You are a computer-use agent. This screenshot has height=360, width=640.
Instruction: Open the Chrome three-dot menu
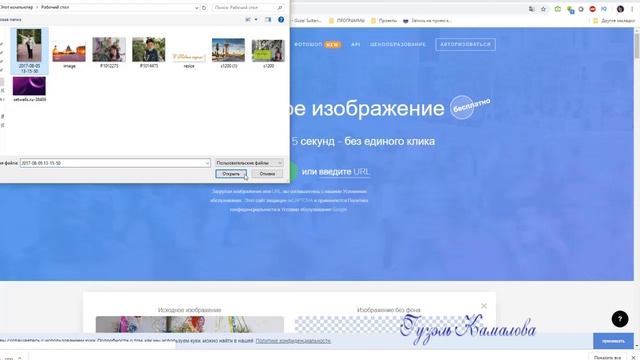632,9
